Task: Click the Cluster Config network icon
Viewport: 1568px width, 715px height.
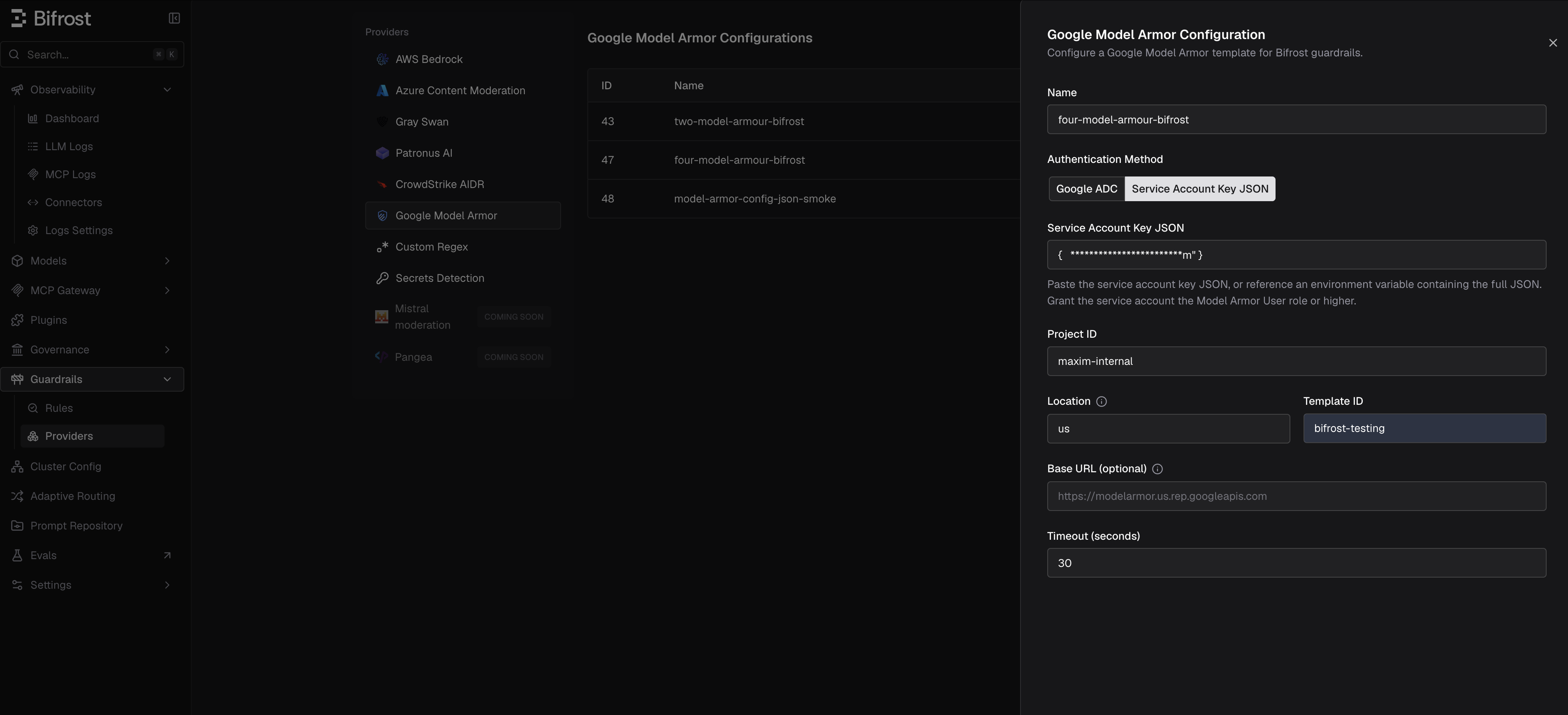Action: (17, 467)
